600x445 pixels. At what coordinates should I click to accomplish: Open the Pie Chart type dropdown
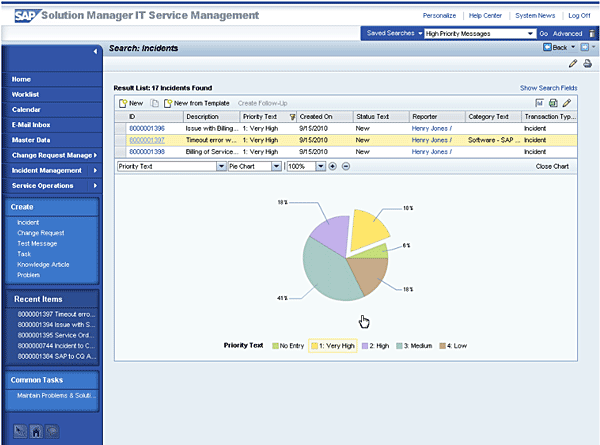coord(276,166)
